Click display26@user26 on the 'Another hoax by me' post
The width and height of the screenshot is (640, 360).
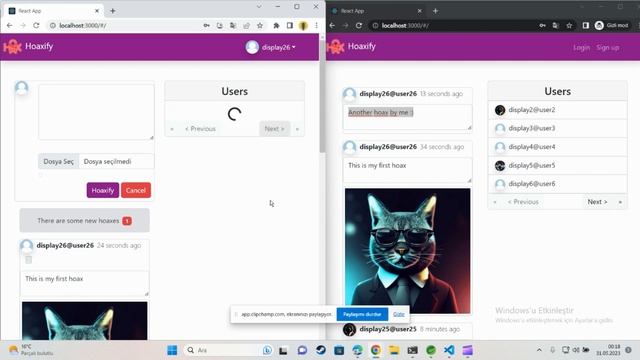[x=388, y=93]
